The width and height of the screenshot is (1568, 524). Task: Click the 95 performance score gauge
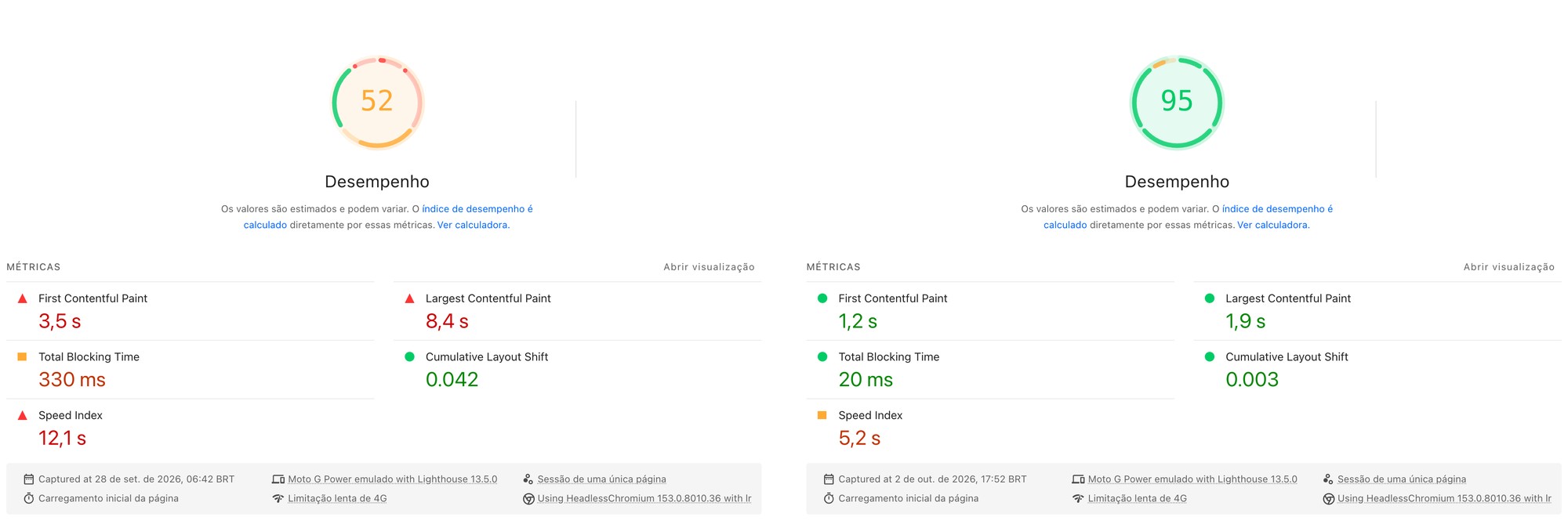1177,102
